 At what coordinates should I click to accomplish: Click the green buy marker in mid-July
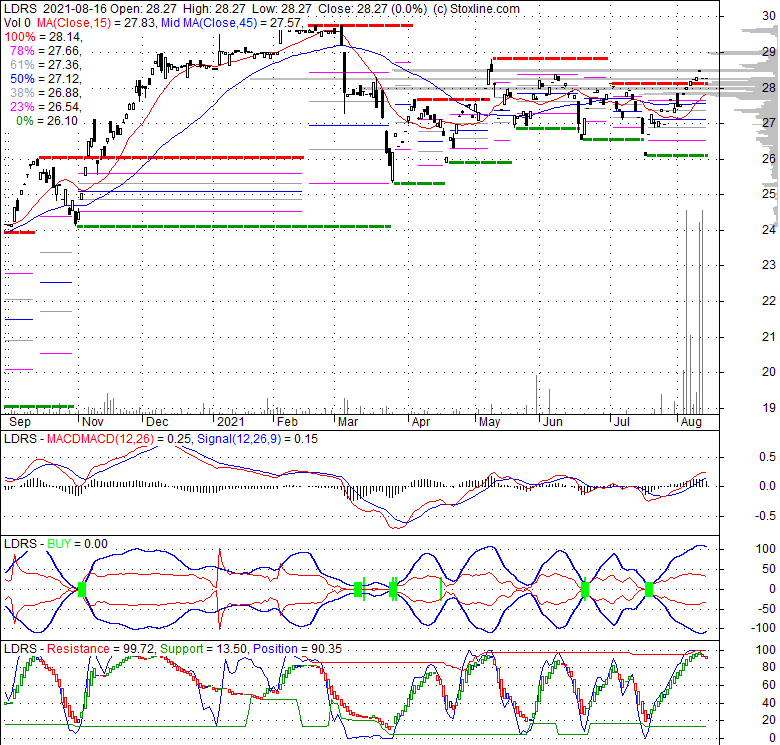(649, 590)
